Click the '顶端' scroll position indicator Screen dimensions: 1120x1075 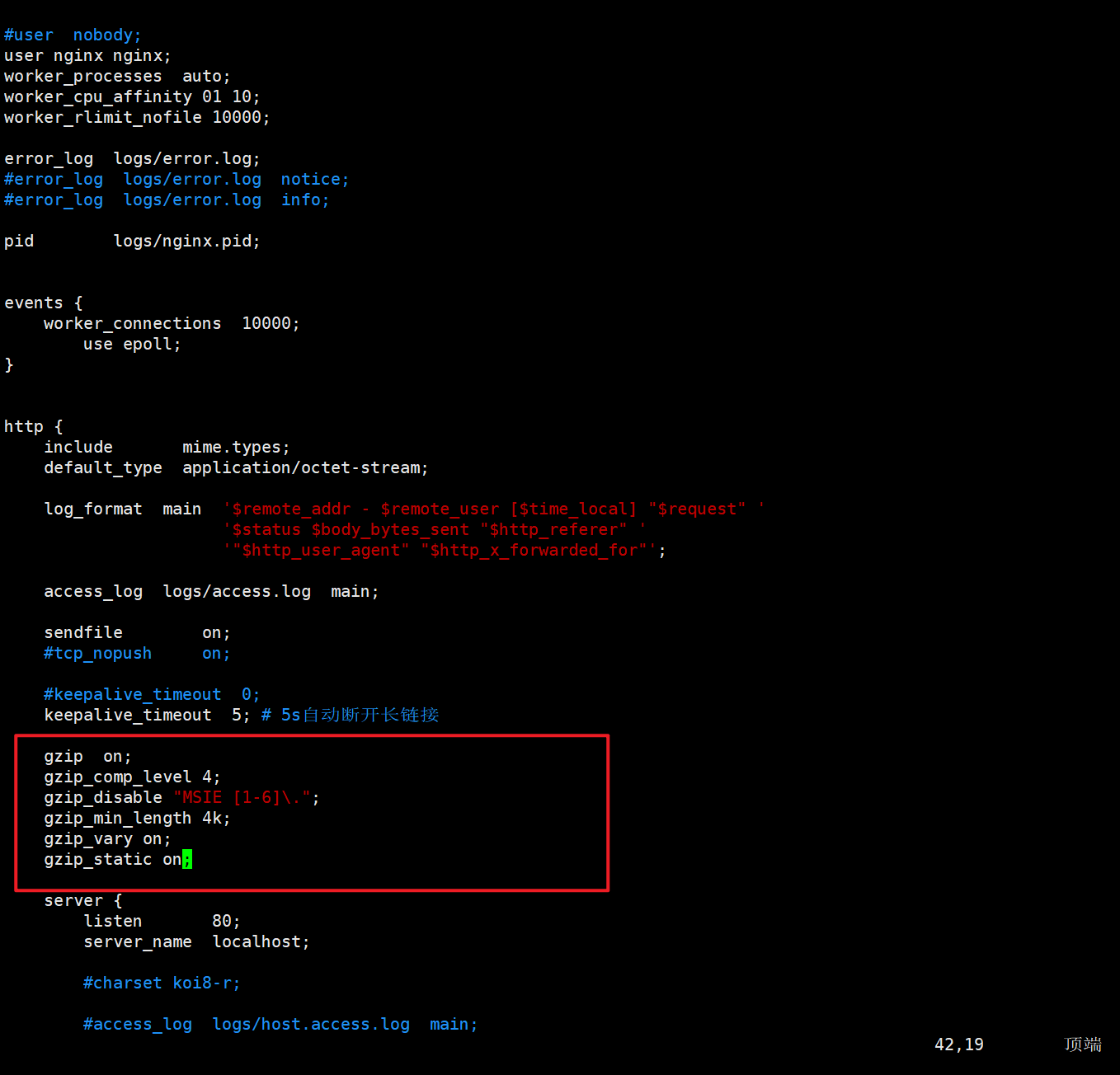point(1083,1044)
